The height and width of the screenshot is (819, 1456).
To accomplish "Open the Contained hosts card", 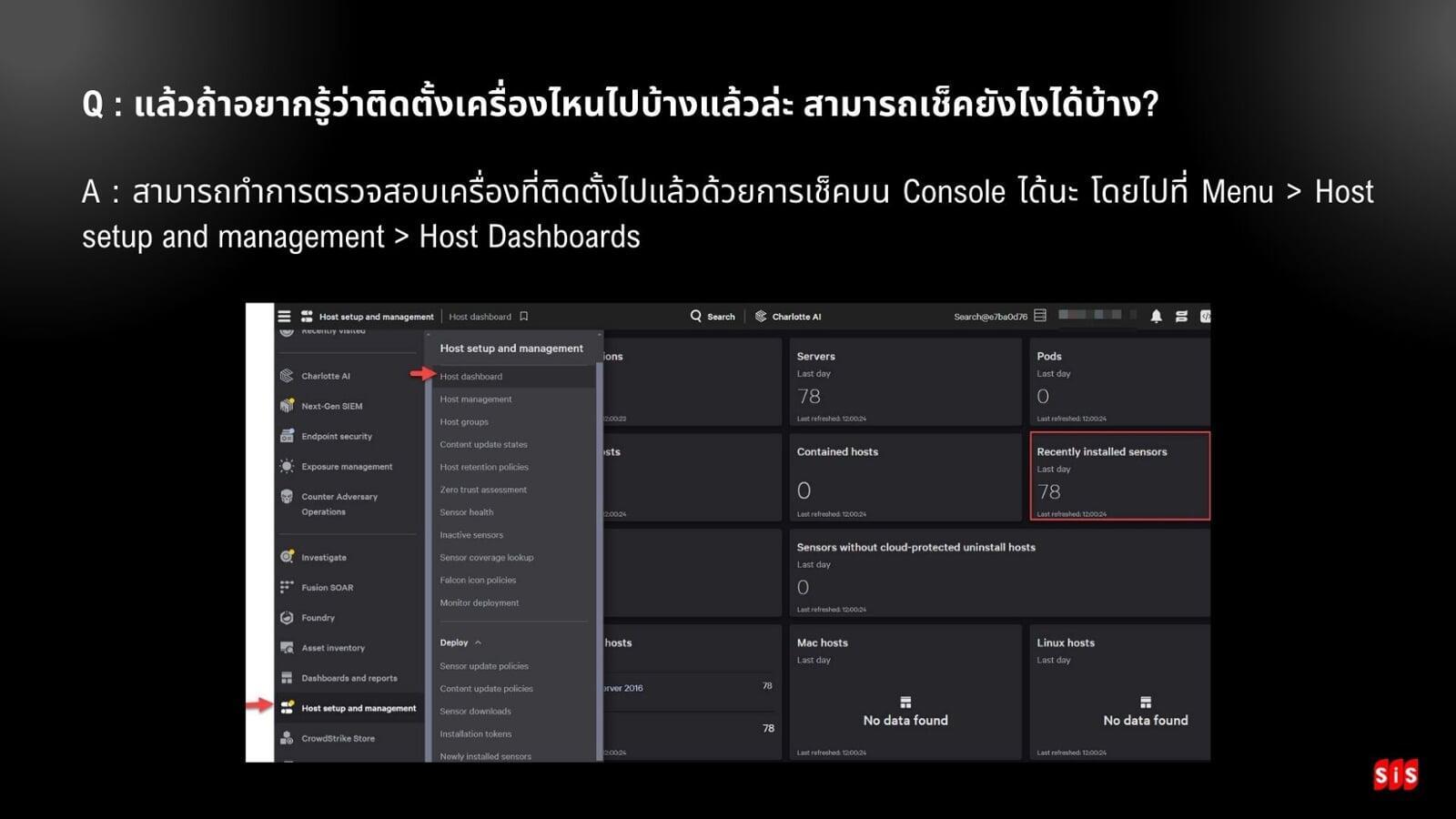I will tap(905, 477).
